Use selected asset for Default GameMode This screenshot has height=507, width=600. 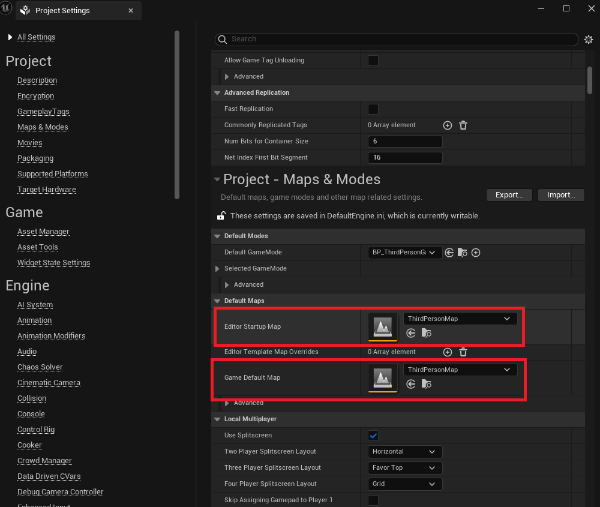(449, 253)
